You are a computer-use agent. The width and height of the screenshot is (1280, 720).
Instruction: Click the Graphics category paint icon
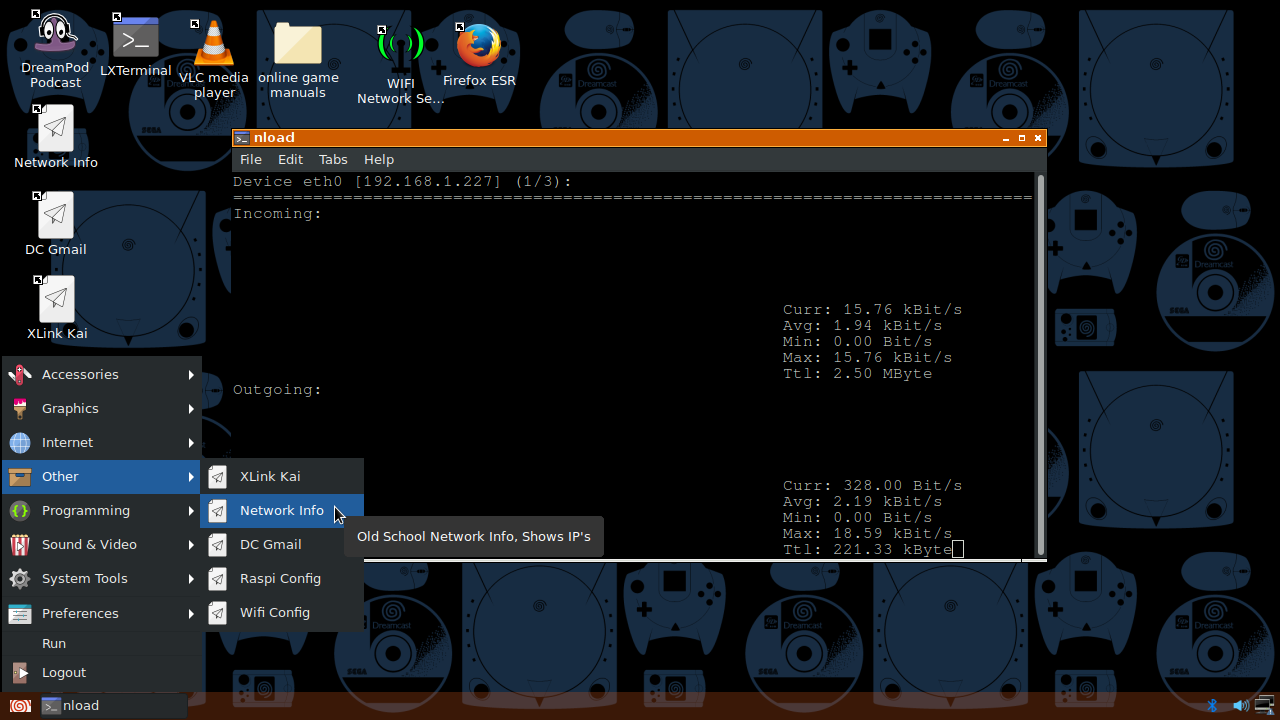coord(20,408)
